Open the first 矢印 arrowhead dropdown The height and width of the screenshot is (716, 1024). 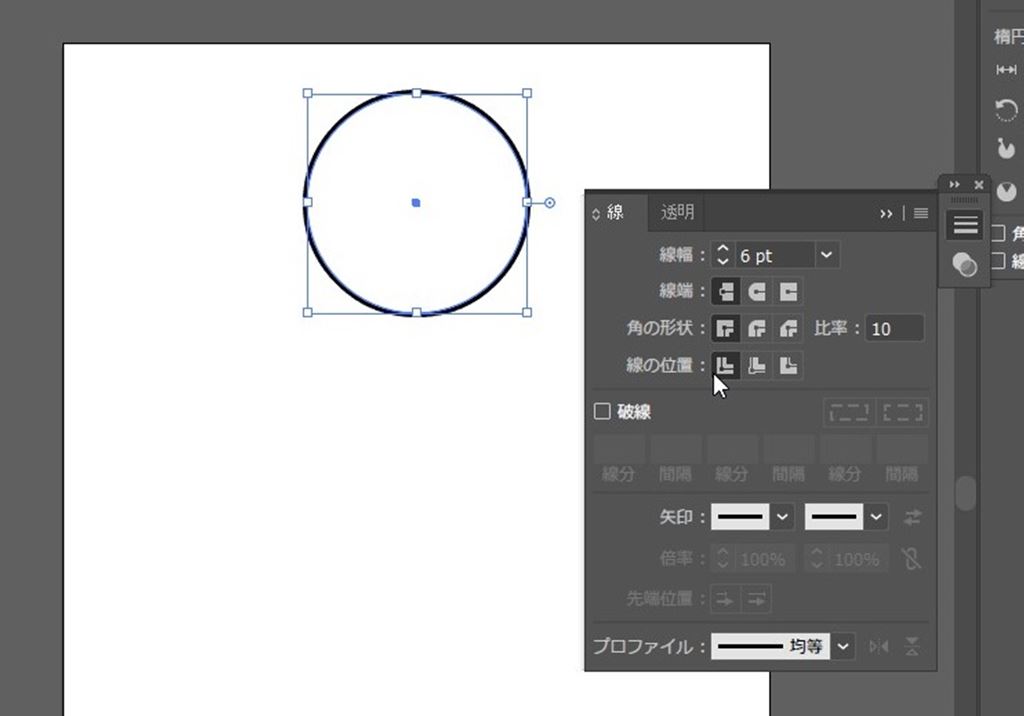point(783,517)
